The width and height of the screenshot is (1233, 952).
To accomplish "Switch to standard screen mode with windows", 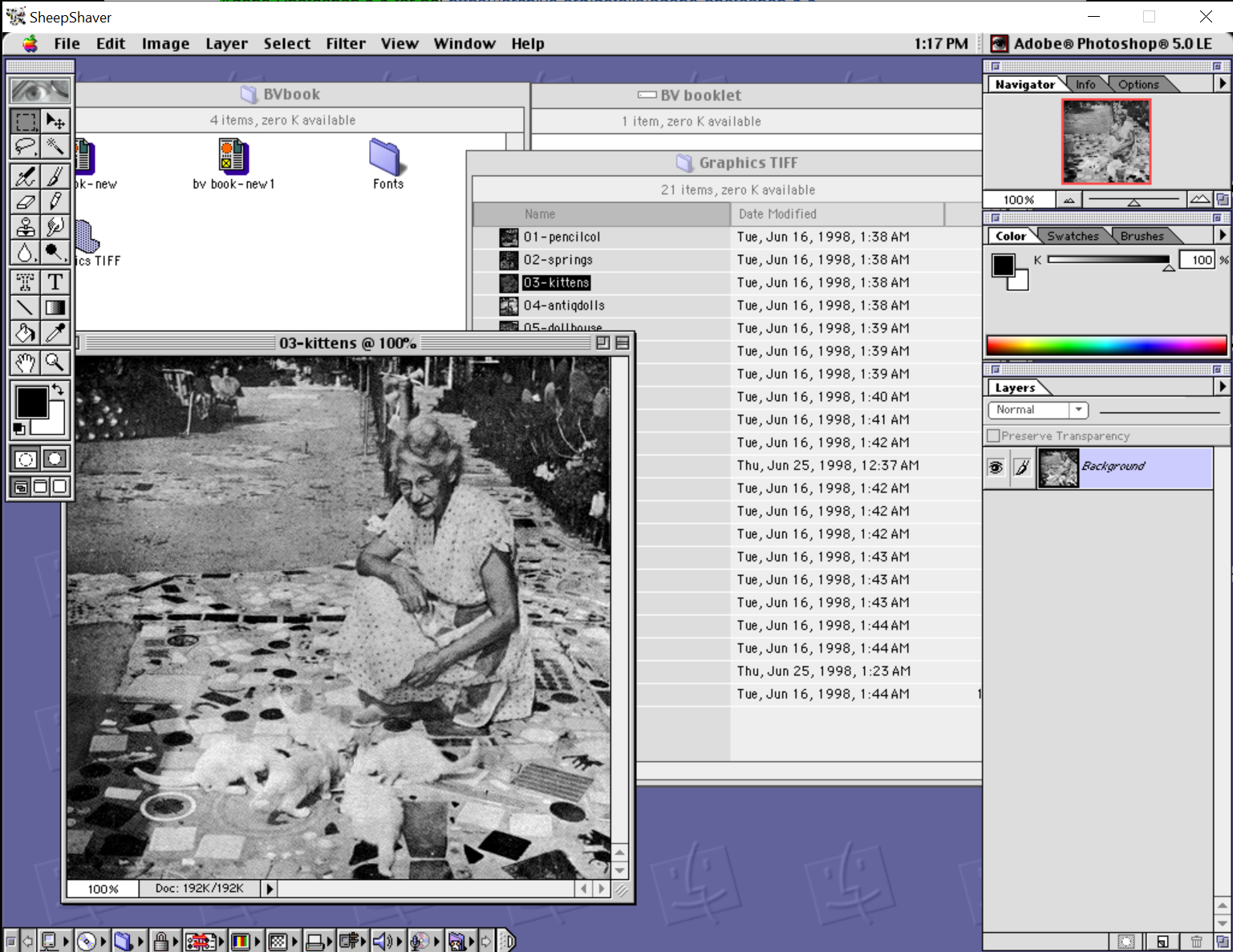I will point(21,487).
